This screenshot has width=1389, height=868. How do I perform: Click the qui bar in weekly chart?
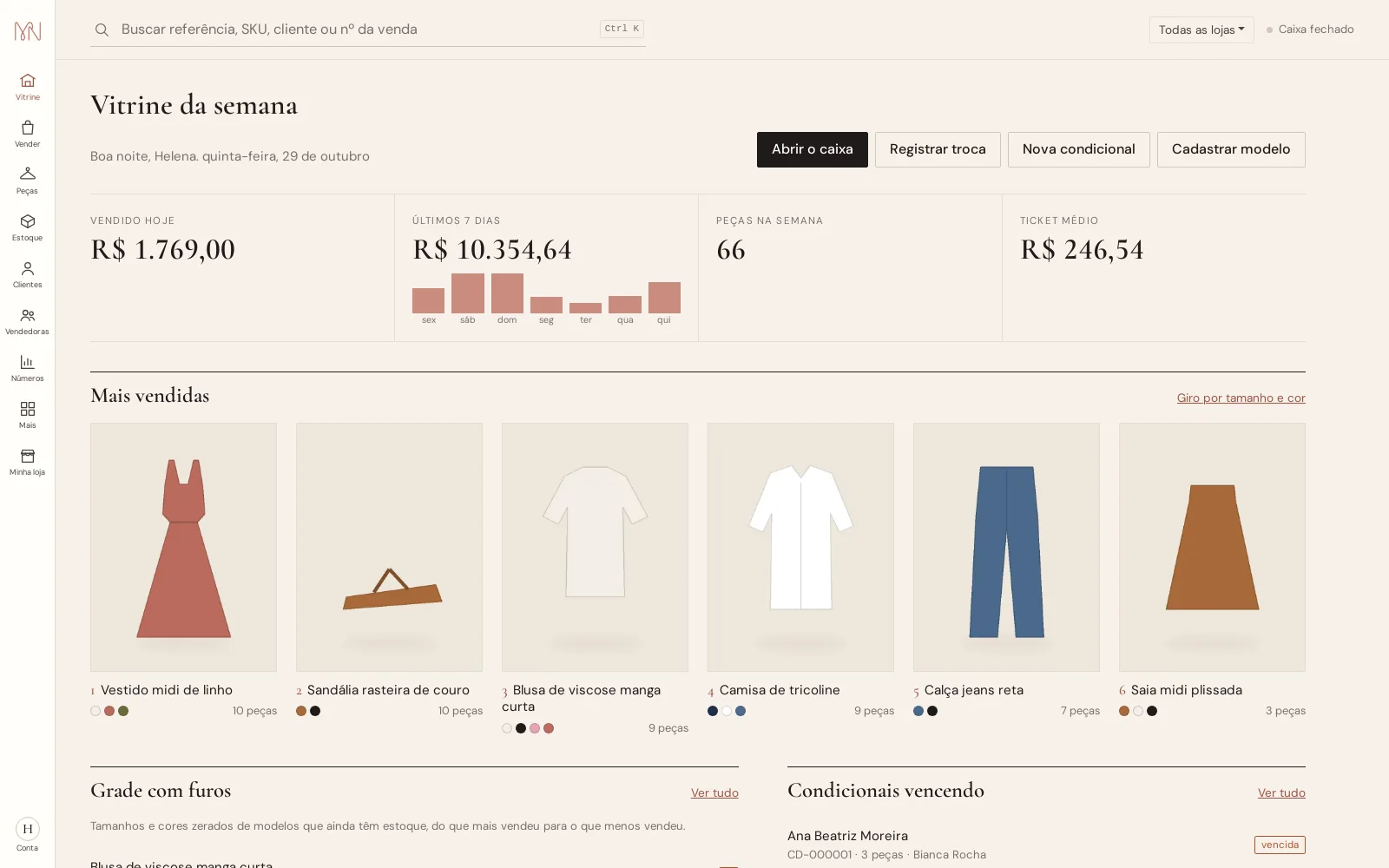pos(664,298)
